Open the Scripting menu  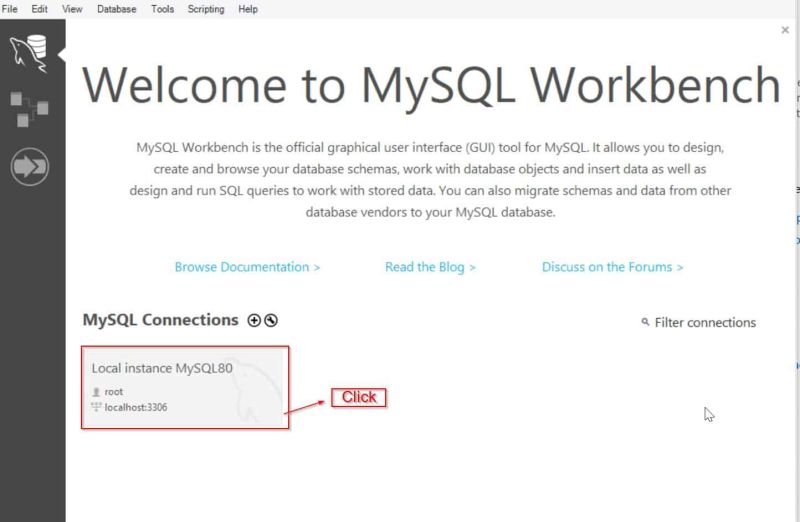(206, 9)
